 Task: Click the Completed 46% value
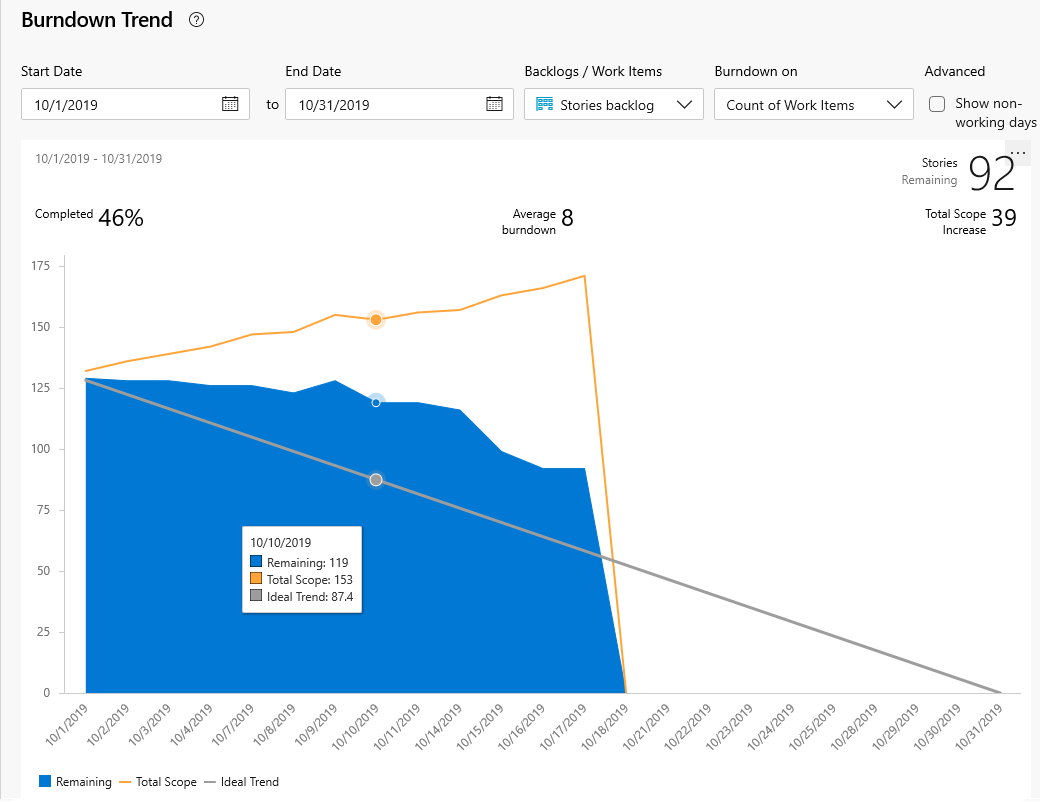pyautogui.click(x=121, y=218)
